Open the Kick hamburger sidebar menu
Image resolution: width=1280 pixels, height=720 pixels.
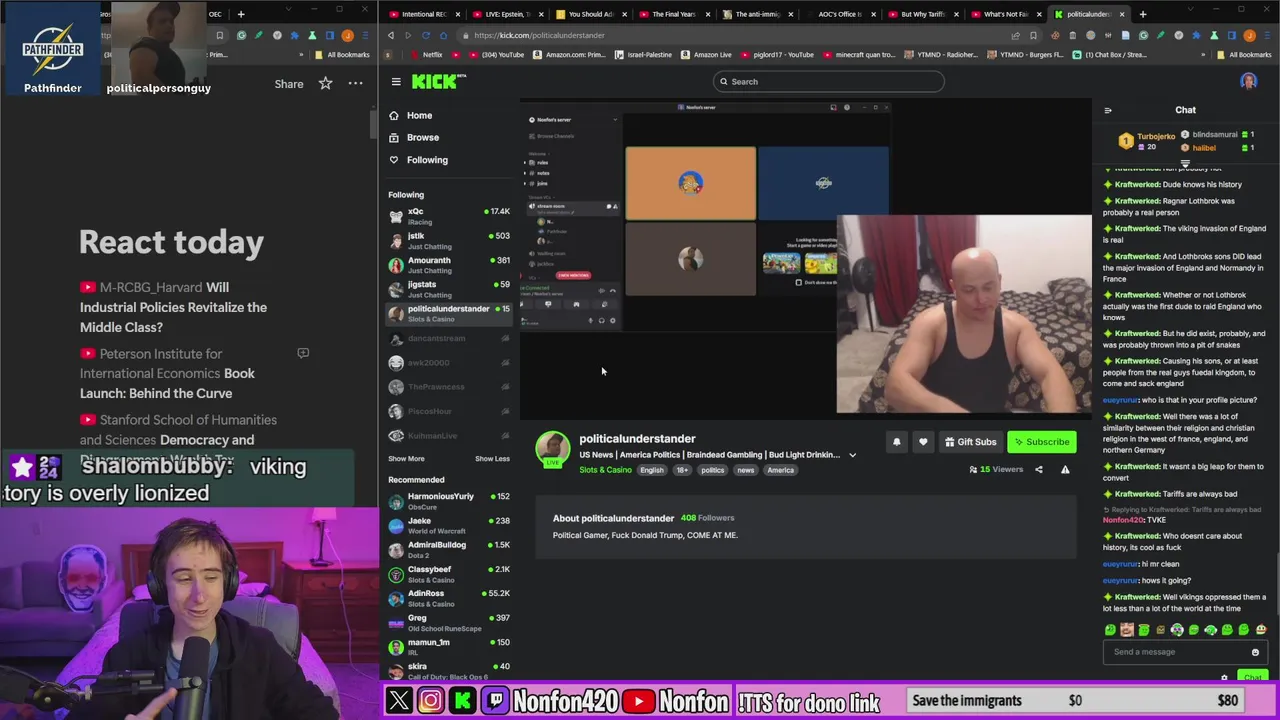click(x=396, y=82)
